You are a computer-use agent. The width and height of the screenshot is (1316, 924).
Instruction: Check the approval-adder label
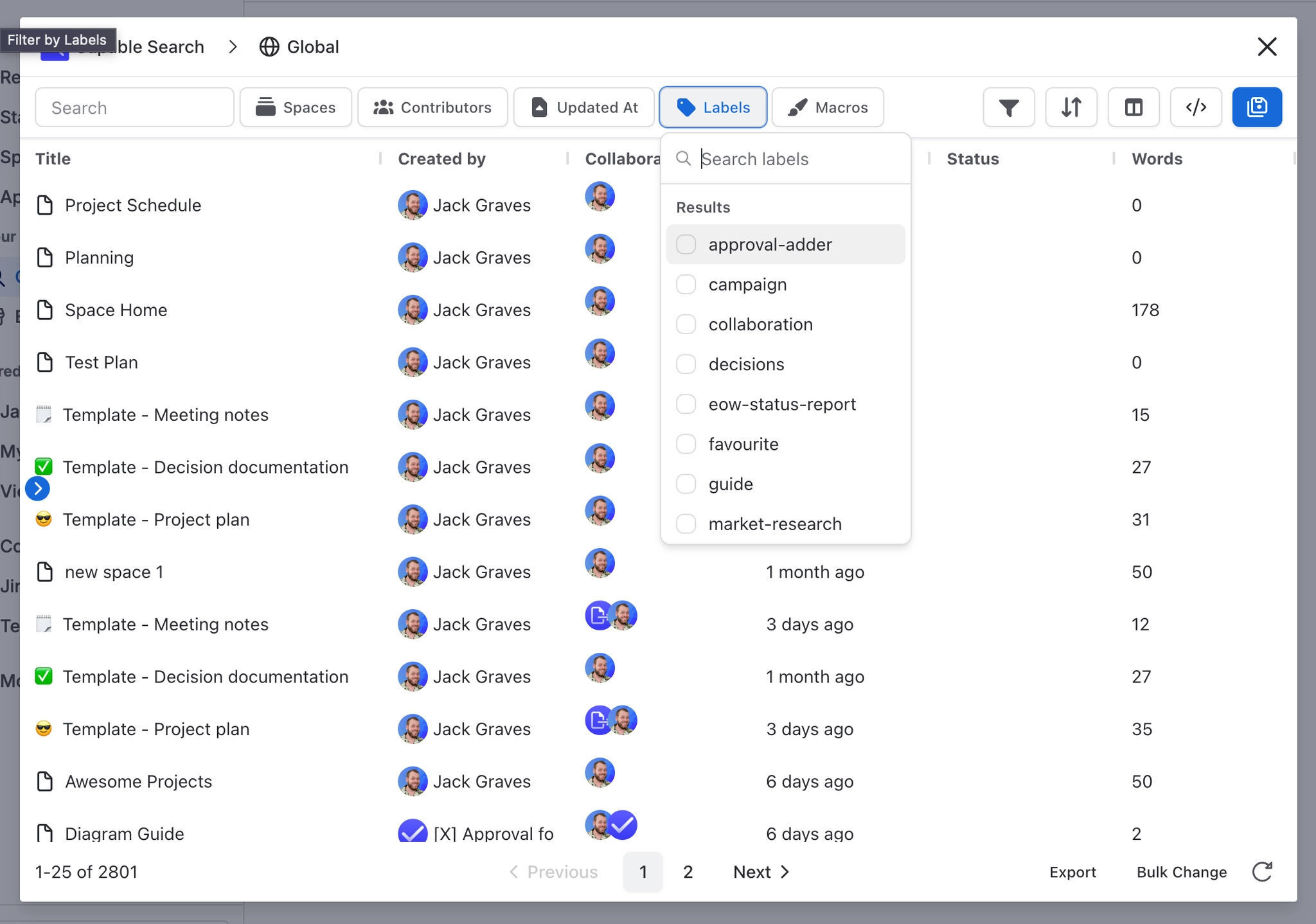[686, 245]
